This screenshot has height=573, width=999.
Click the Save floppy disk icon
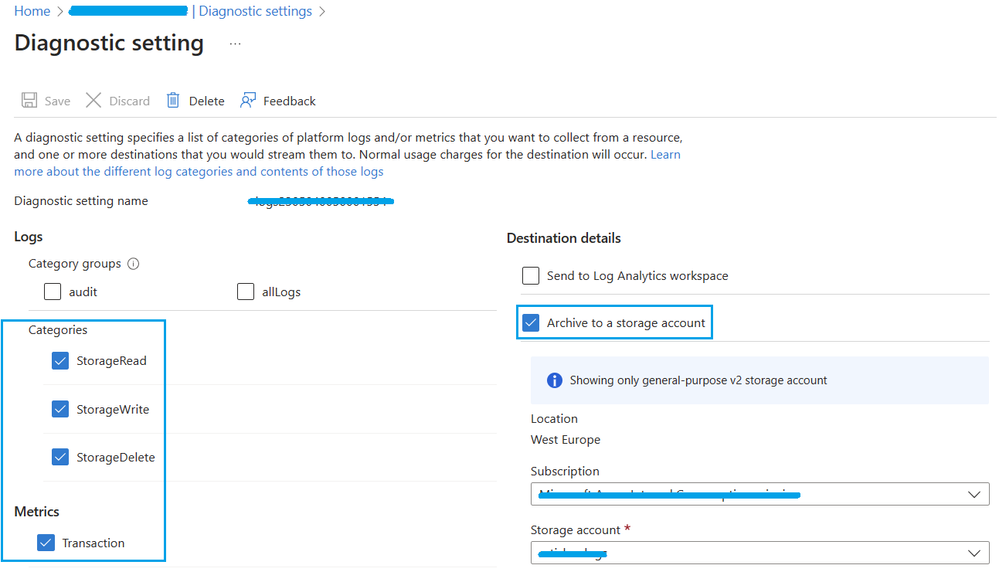click(x=29, y=100)
